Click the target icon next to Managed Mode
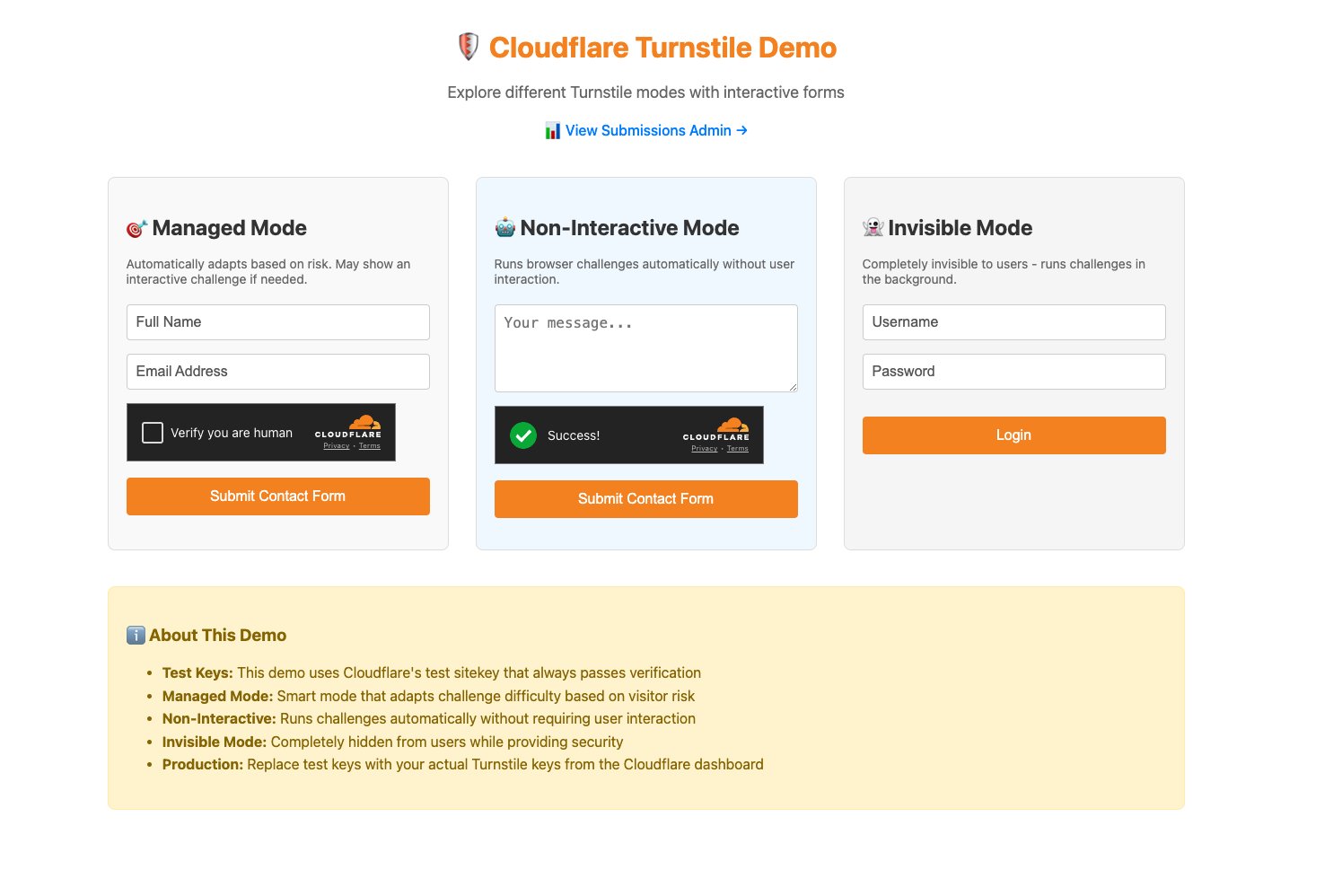This screenshot has width=1342, height=896. [x=136, y=229]
